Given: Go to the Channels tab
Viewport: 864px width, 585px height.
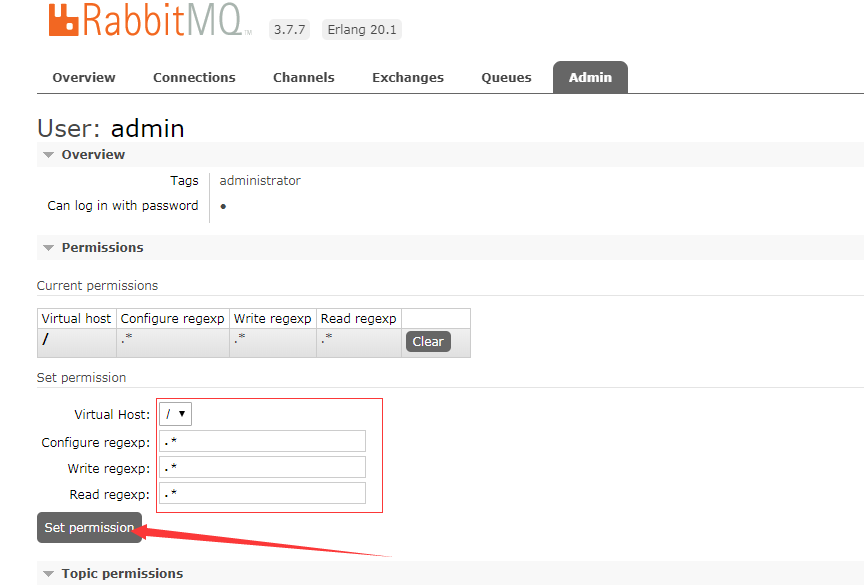Looking at the screenshot, I should click(x=304, y=78).
